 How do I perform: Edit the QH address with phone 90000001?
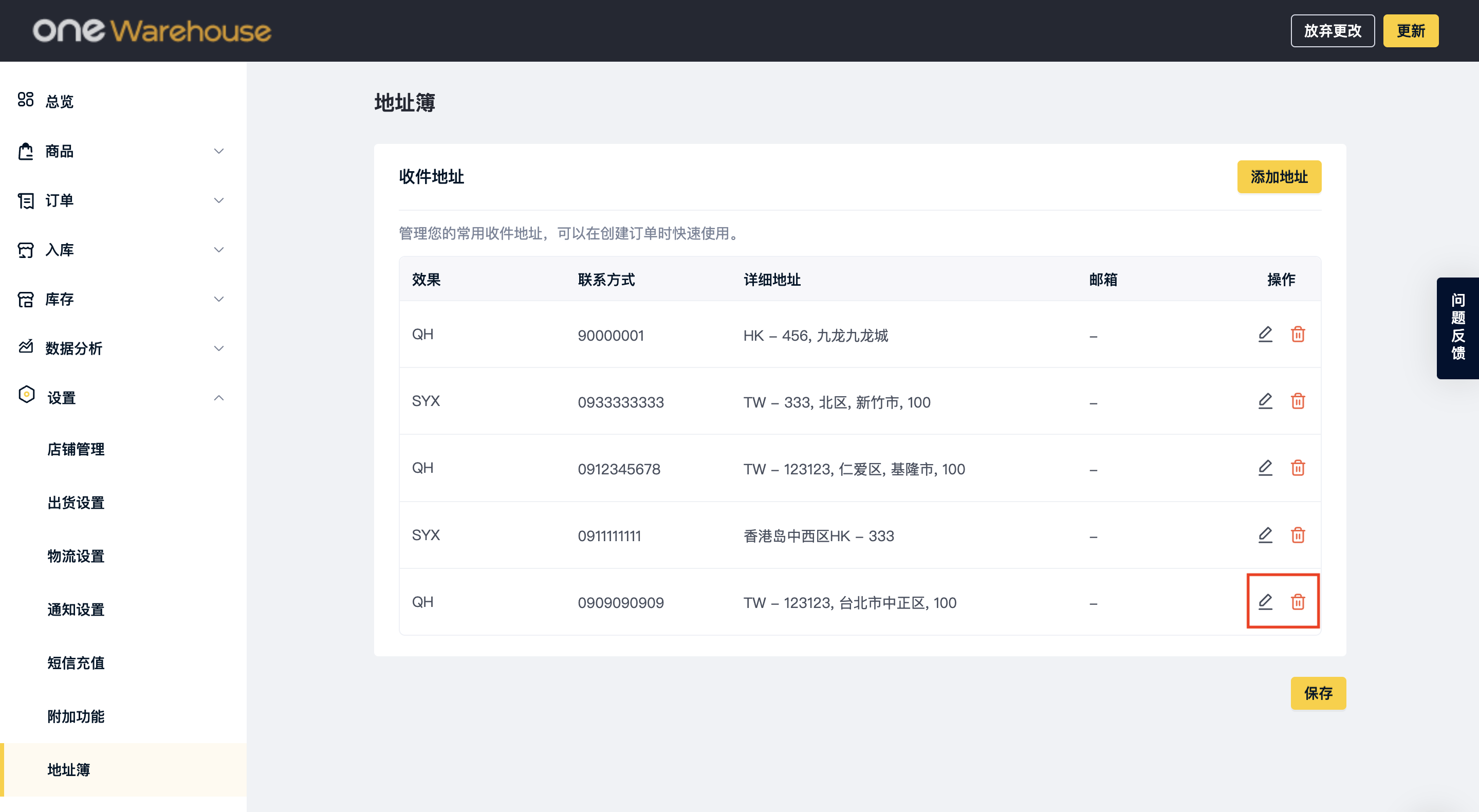pyautogui.click(x=1265, y=334)
